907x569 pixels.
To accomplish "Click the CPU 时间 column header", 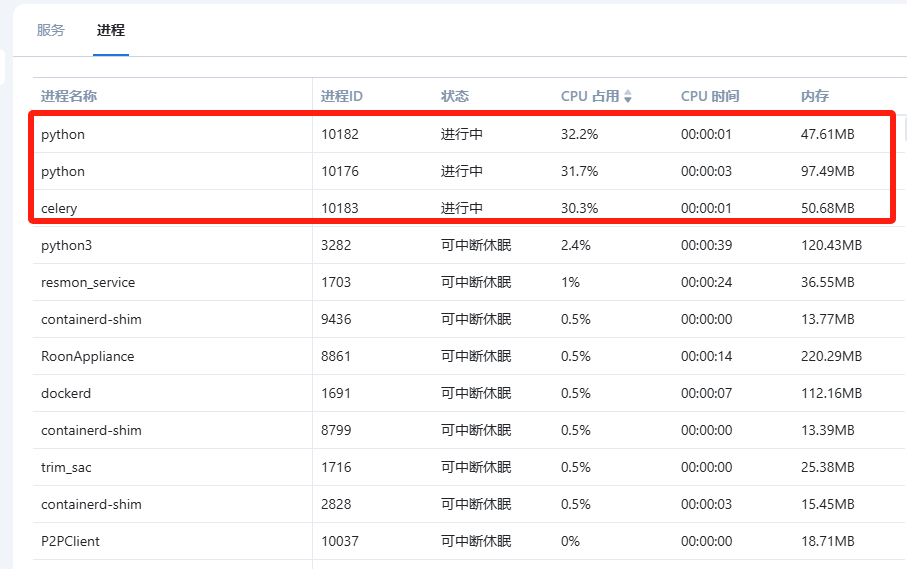I will [710, 96].
